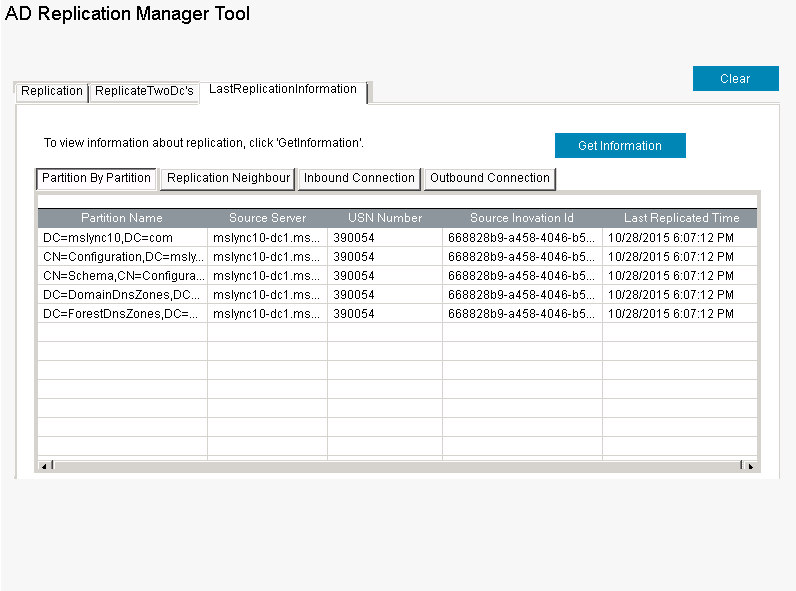Click the Source Server column header

tap(267, 218)
